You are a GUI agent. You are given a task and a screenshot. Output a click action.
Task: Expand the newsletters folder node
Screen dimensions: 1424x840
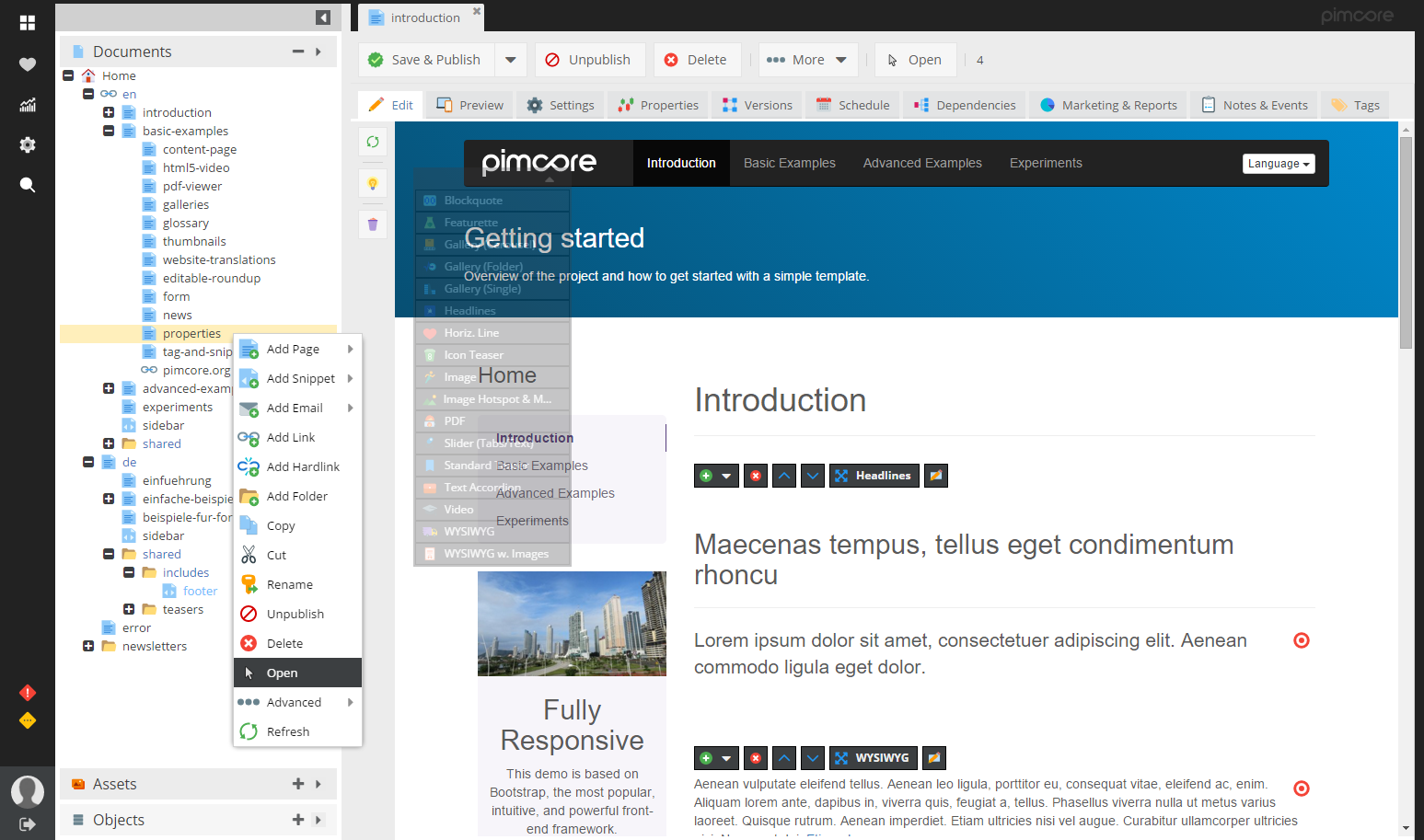pos(88,646)
